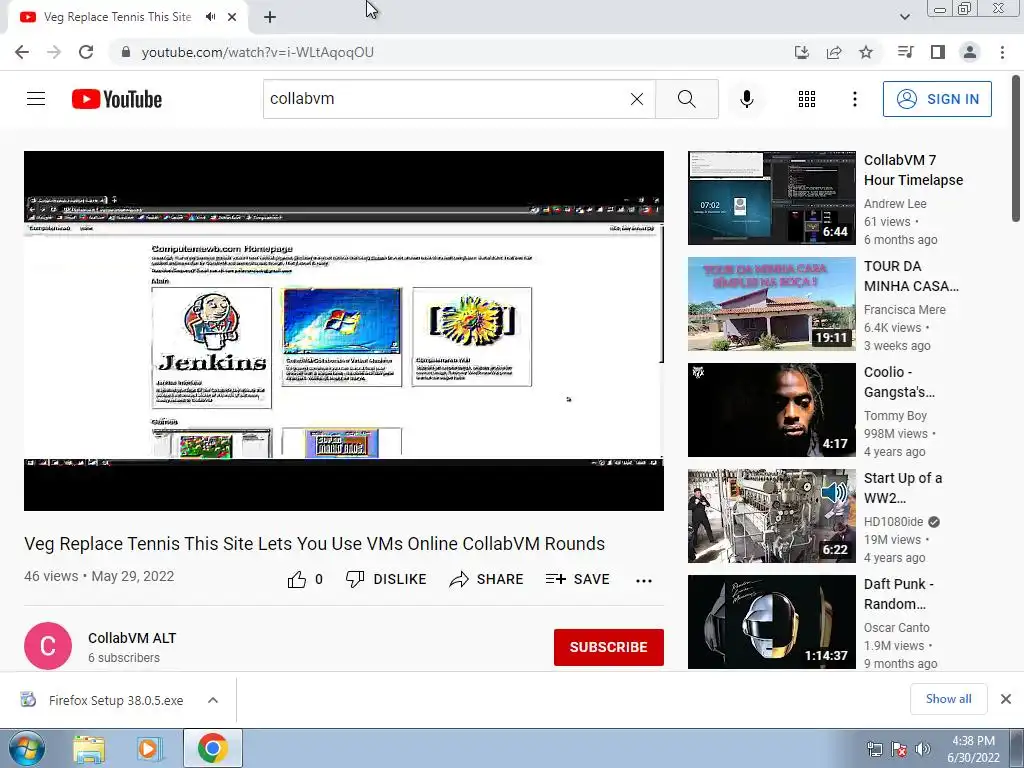
Task: Open Windows Explorer from taskbar
Action: point(89,749)
